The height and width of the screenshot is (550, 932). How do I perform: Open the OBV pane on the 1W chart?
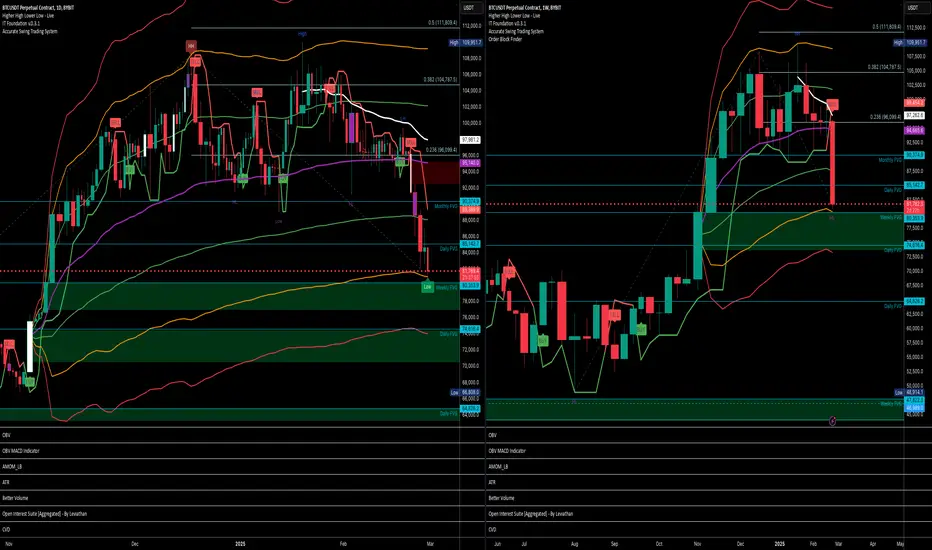click(x=492, y=435)
